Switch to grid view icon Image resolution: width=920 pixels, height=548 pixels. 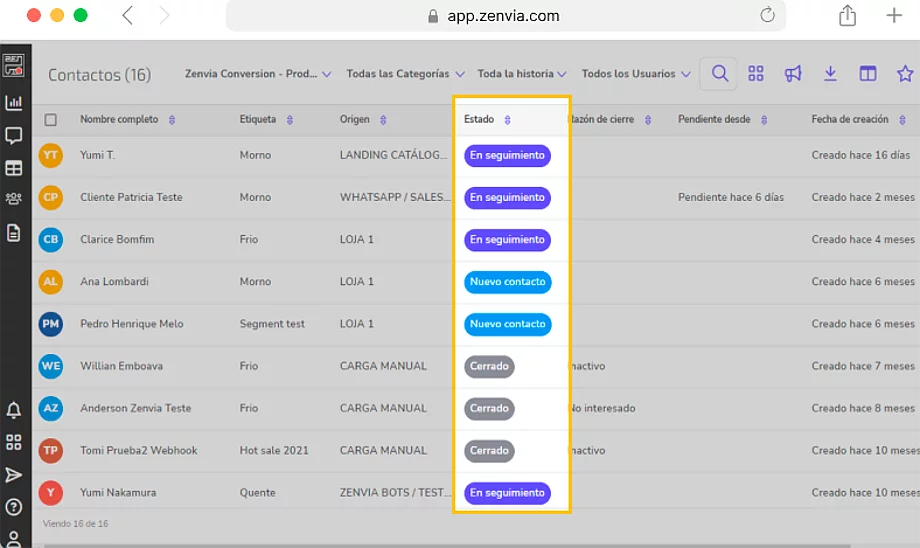coord(756,73)
